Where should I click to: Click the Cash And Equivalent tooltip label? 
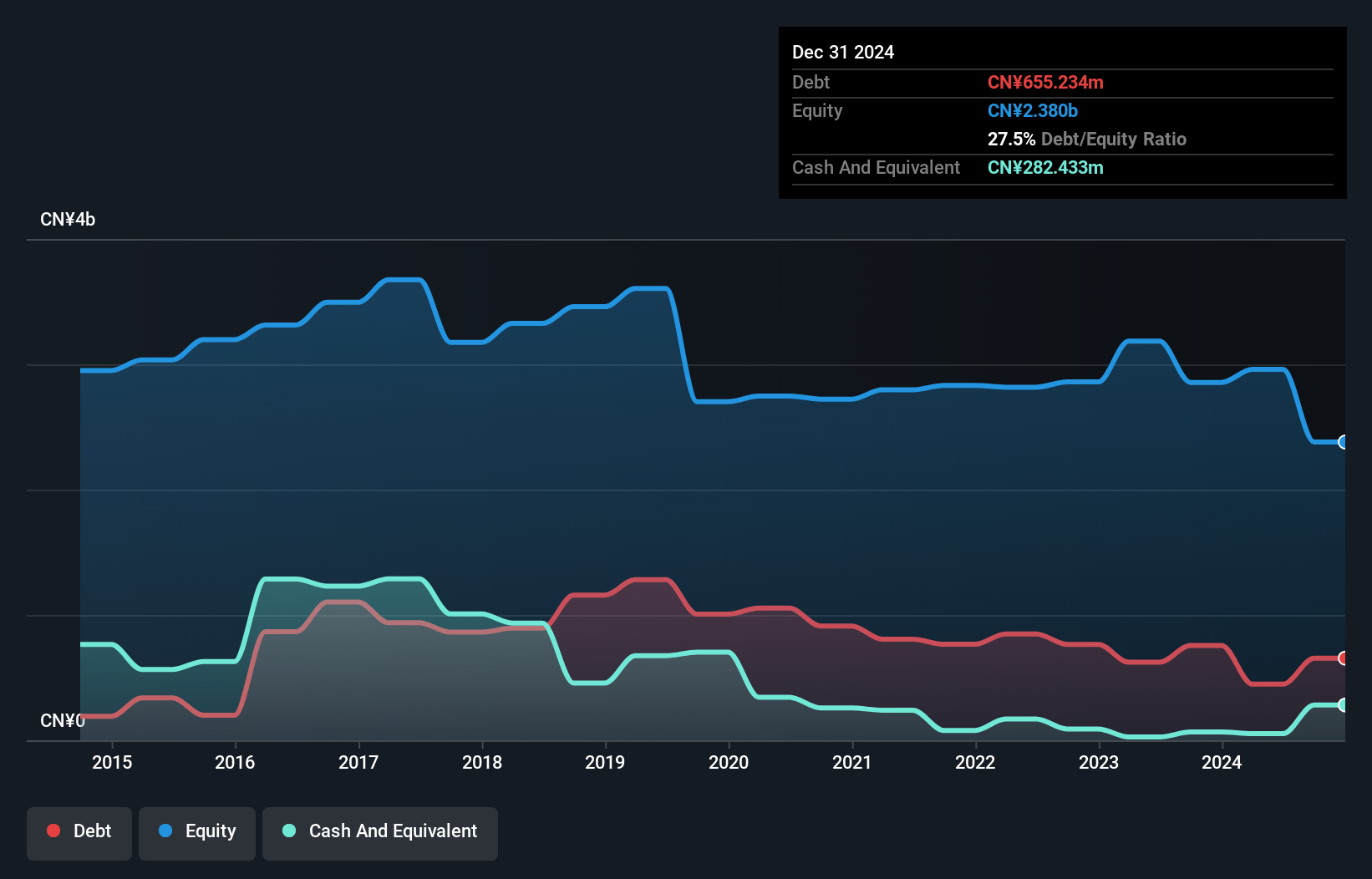click(876, 168)
